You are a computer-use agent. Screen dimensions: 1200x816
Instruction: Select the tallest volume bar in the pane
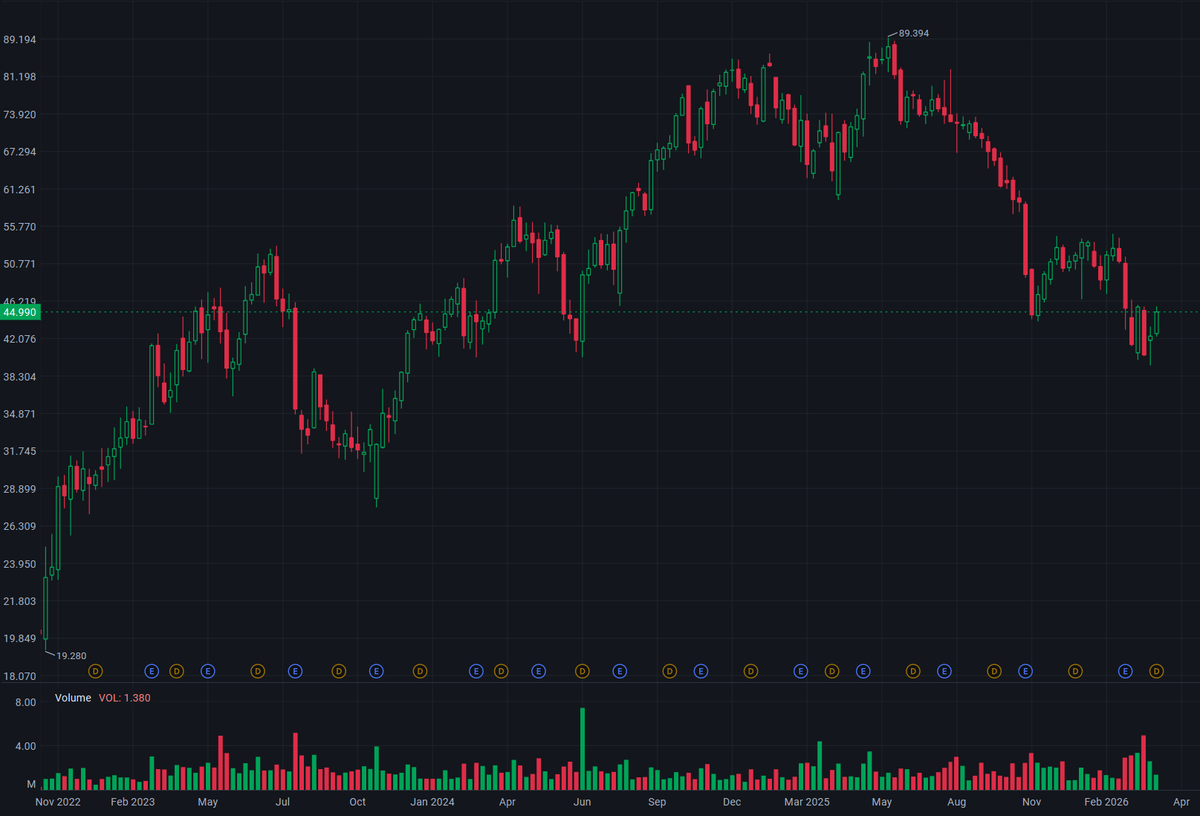(x=582, y=750)
